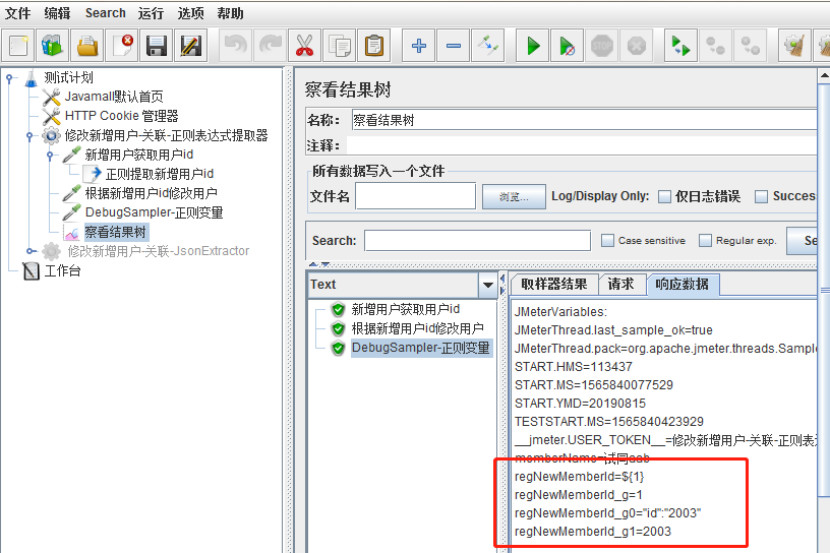
Task: Click the split pane collapse arrows near Text
Action: point(502,284)
